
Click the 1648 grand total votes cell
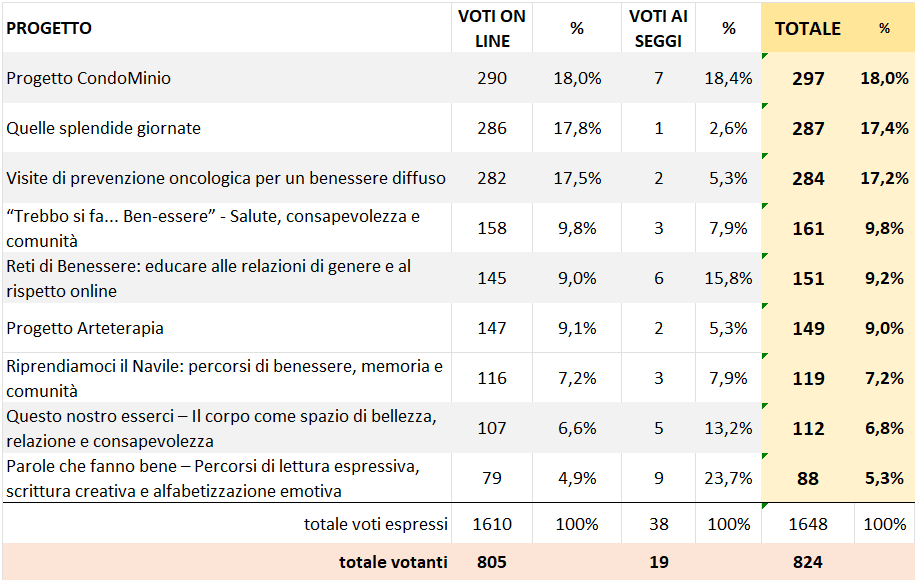pyautogui.click(x=808, y=524)
